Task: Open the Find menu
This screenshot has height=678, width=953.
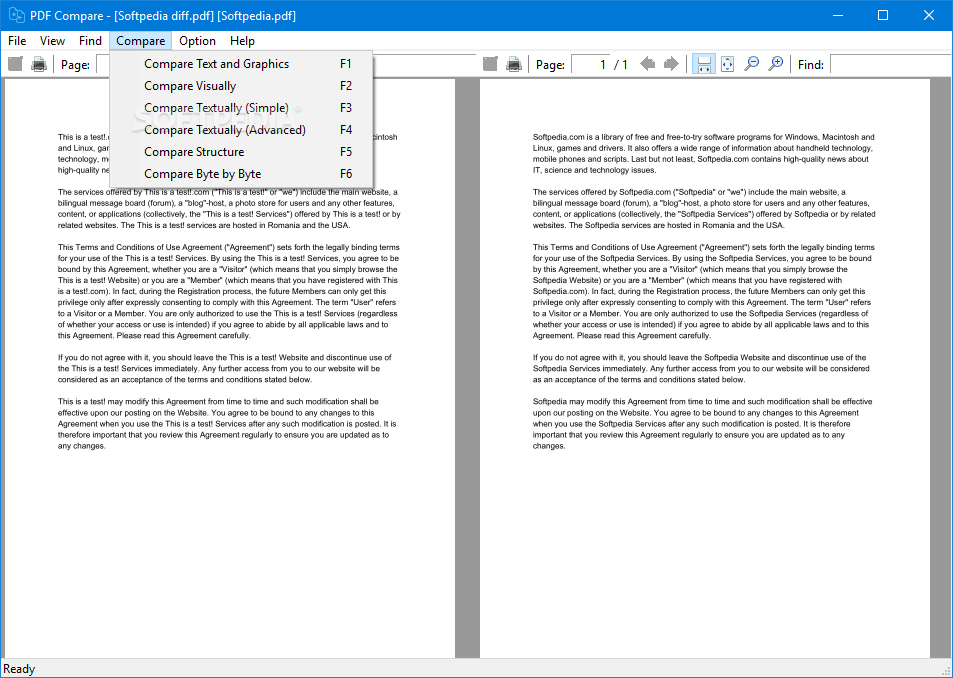Action: coord(90,41)
